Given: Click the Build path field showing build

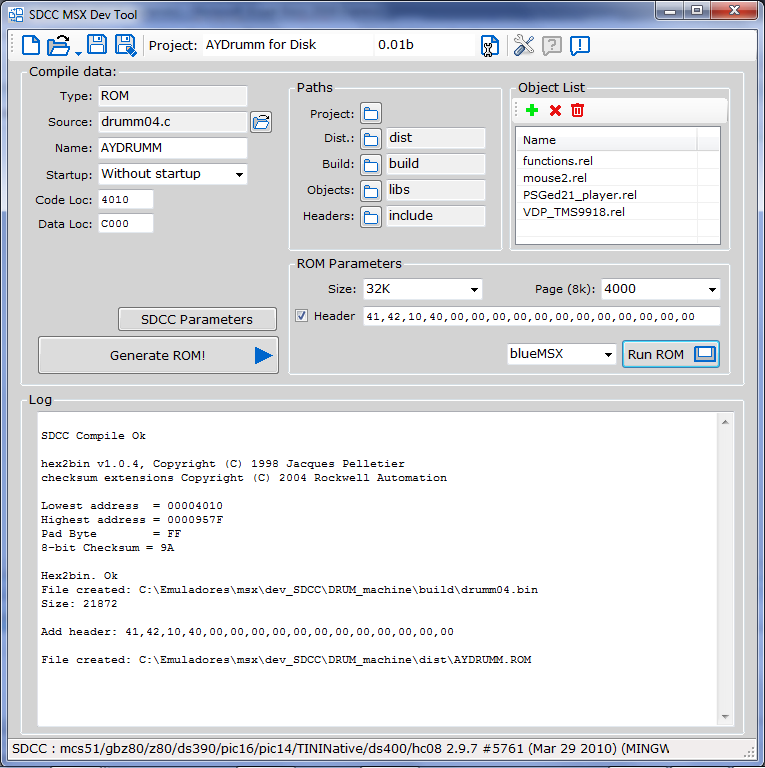Looking at the screenshot, I should [435, 164].
